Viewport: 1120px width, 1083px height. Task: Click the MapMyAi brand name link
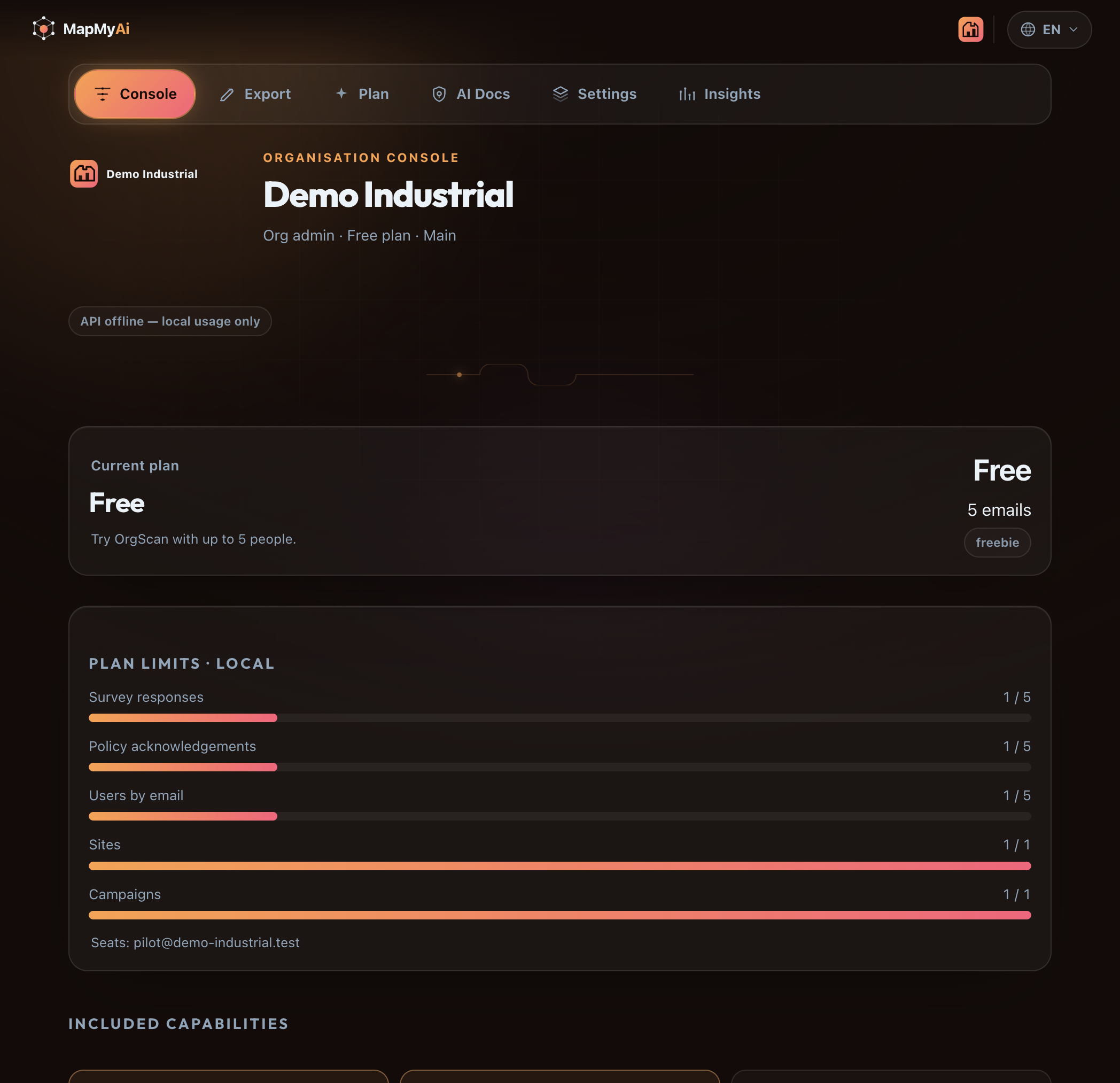tap(96, 29)
